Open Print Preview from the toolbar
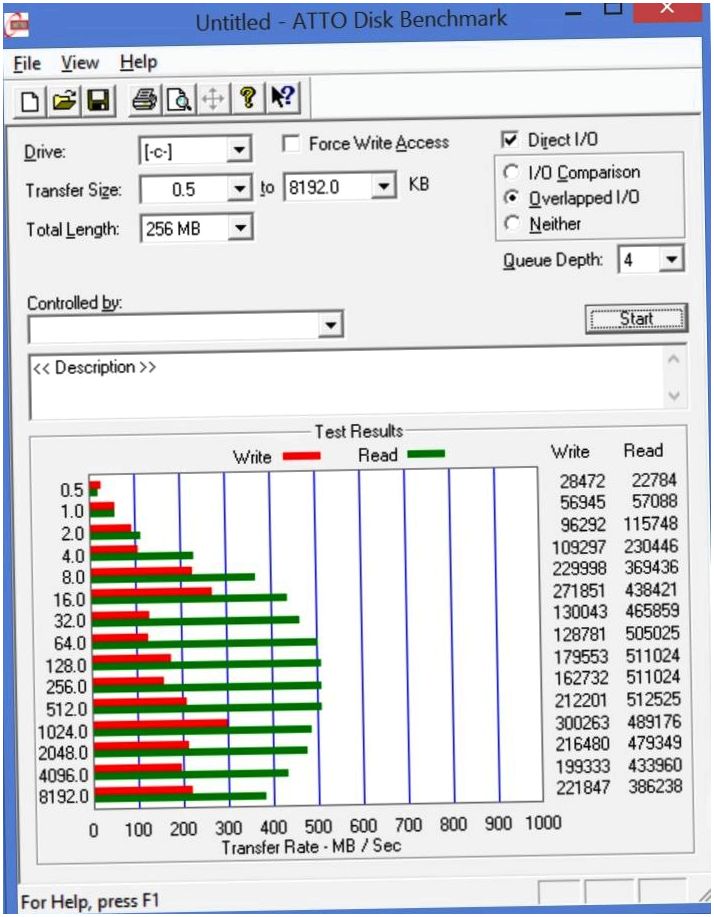The image size is (714, 917). (178, 99)
